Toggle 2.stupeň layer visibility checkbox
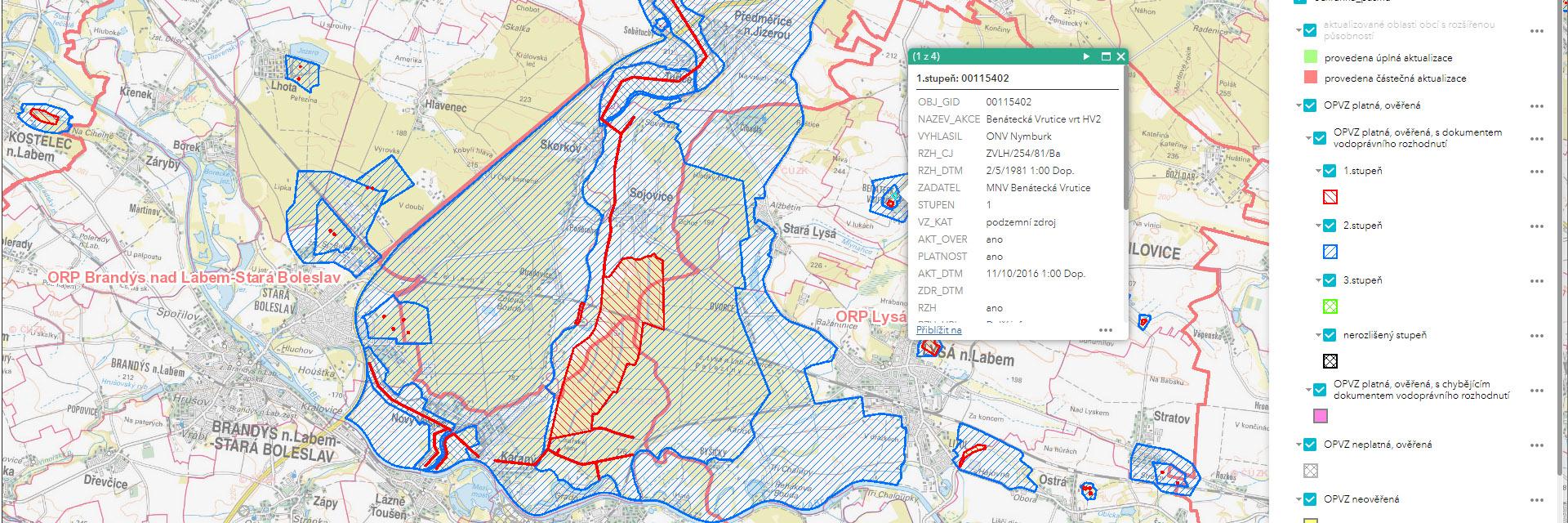Viewport: 1568px width, 523px height. pos(1330,226)
